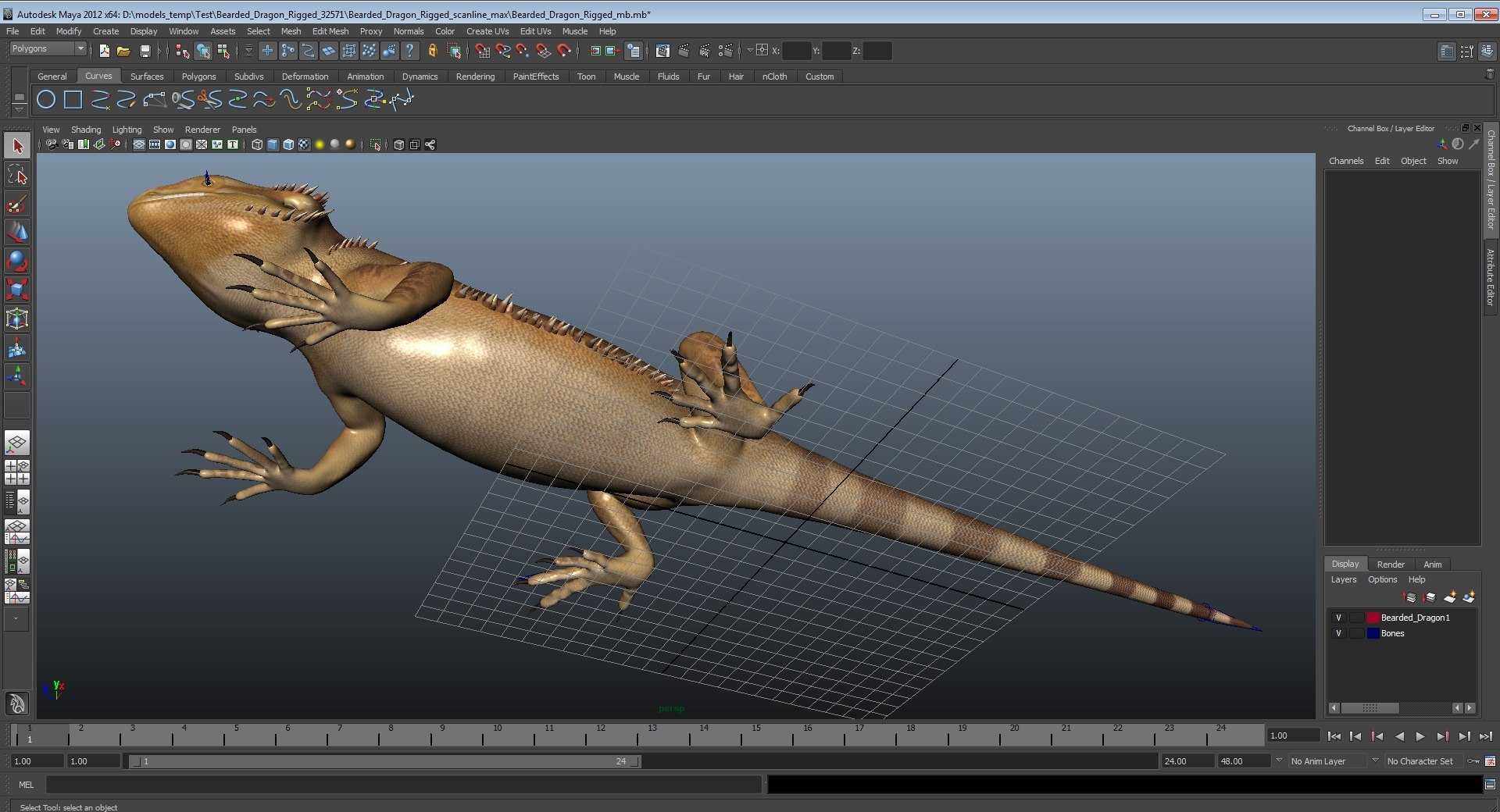Click frame 12 on the time slider

599,735
